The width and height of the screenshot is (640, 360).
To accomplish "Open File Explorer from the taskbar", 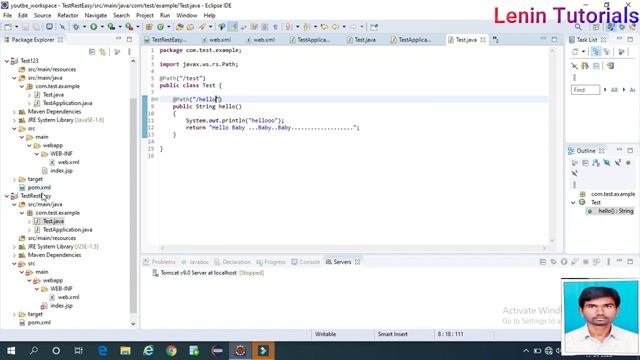I will coord(125,351).
